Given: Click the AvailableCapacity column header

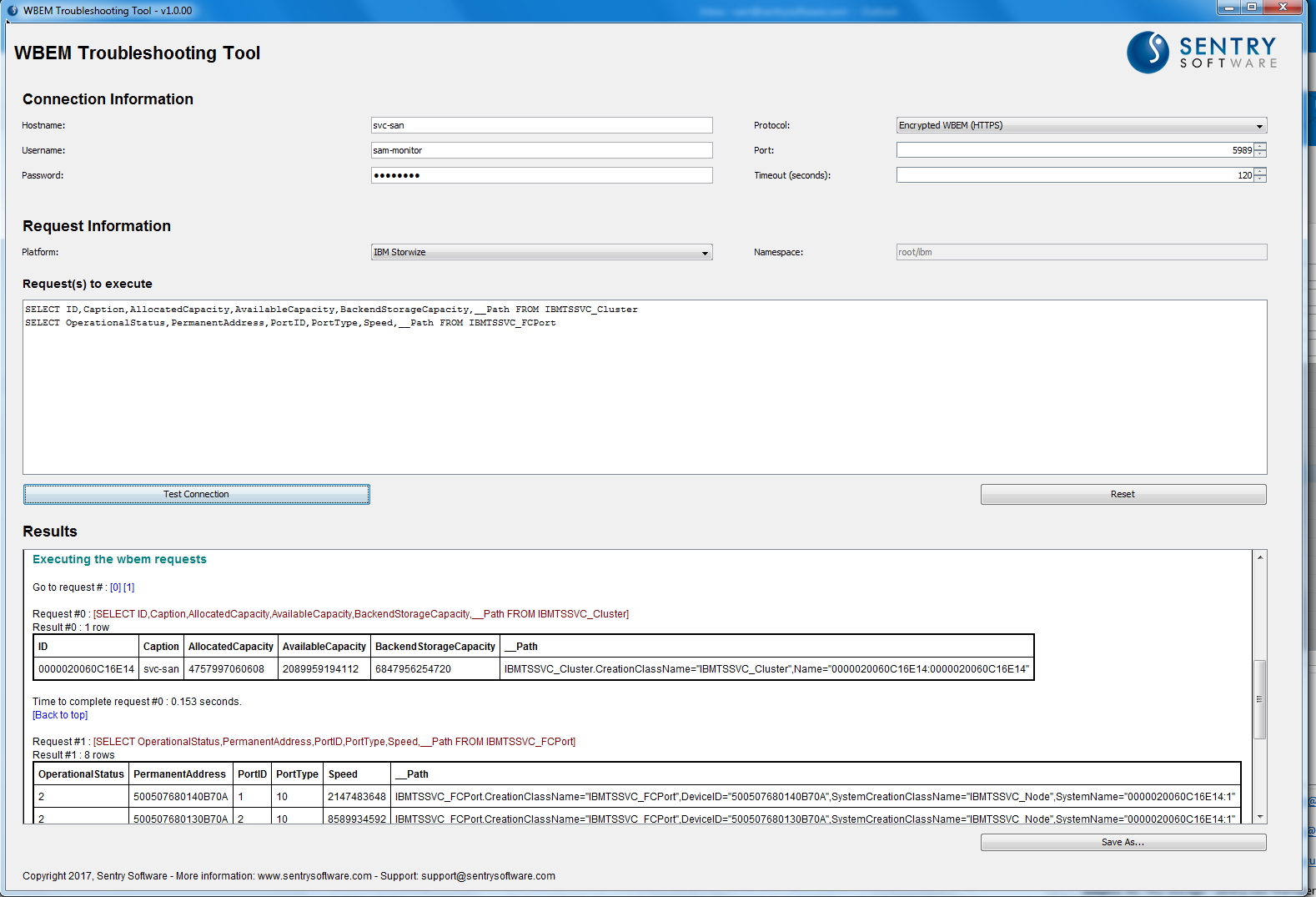Looking at the screenshot, I should point(324,647).
